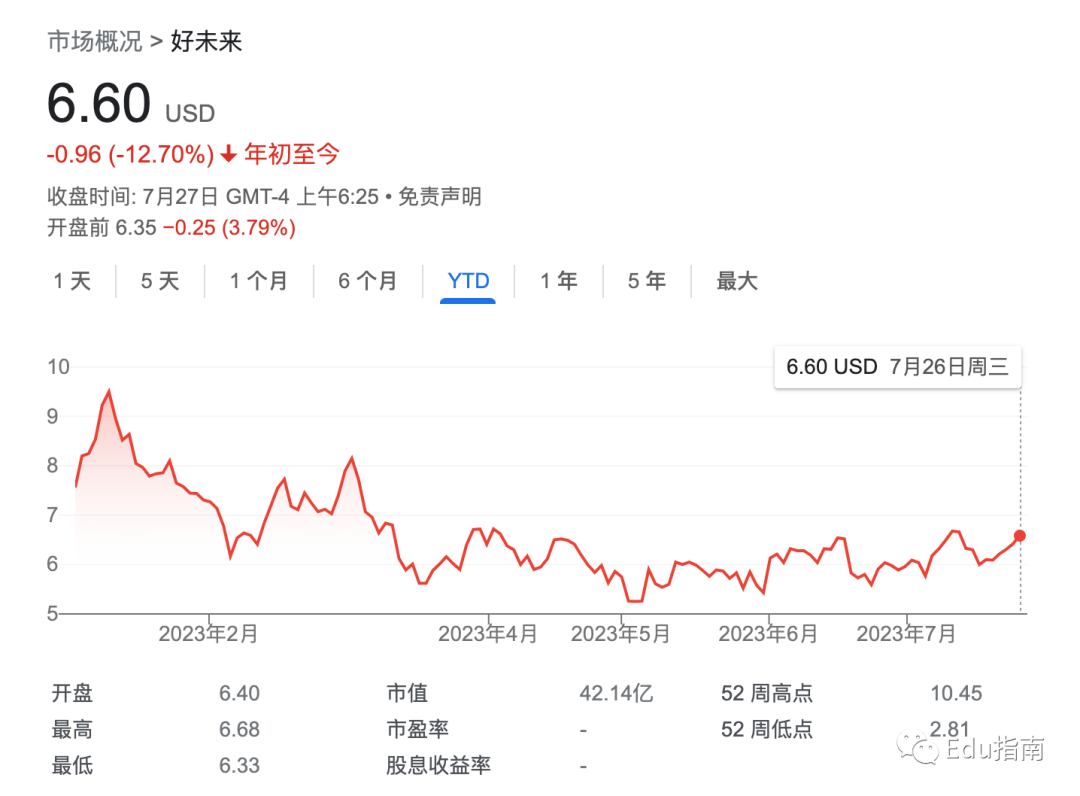Viewport: 1080px width, 796px height.
Task: Click the 52 周高点 label
Action: click(x=767, y=693)
